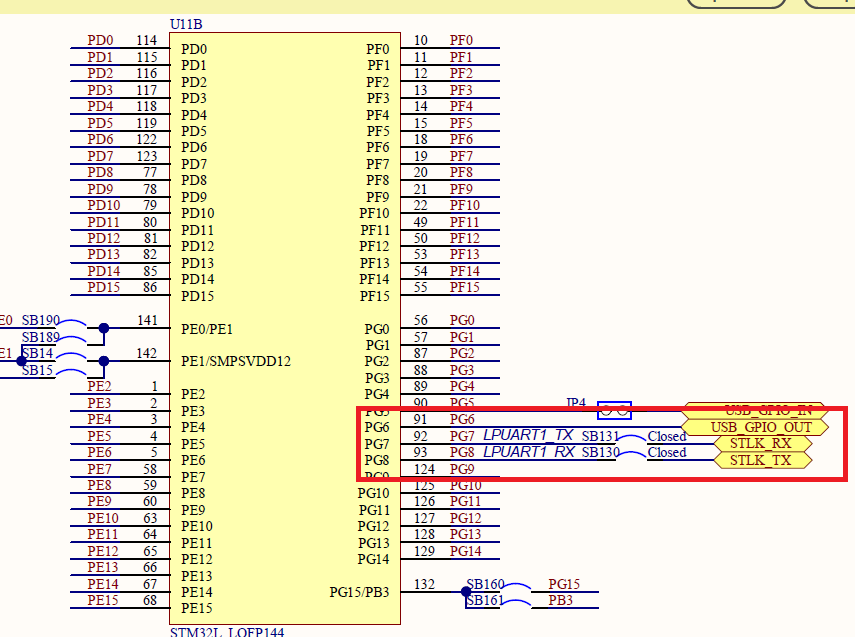Click solder bridge SB131 label

pyautogui.click(x=600, y=436)
